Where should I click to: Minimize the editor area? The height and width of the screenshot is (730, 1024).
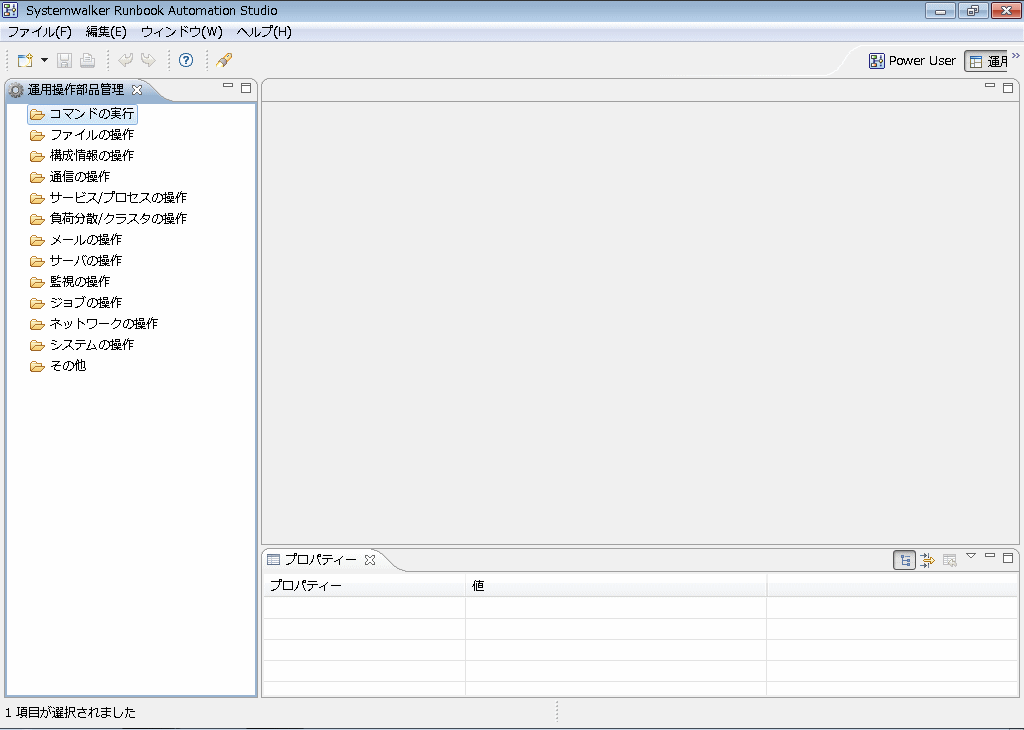click(990, 86)
